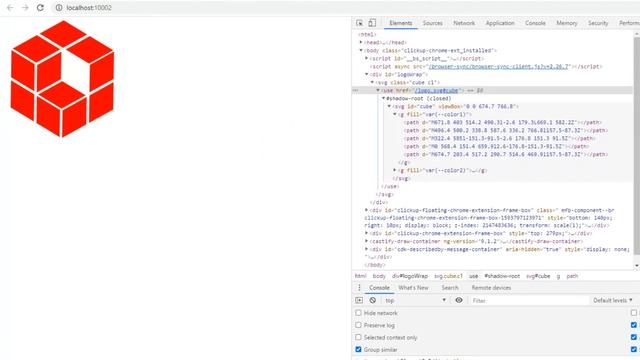Viewport: 640px width, 360px height.
Task: Click the Elements panel vertical scrollbar
Action: (636, 145)
